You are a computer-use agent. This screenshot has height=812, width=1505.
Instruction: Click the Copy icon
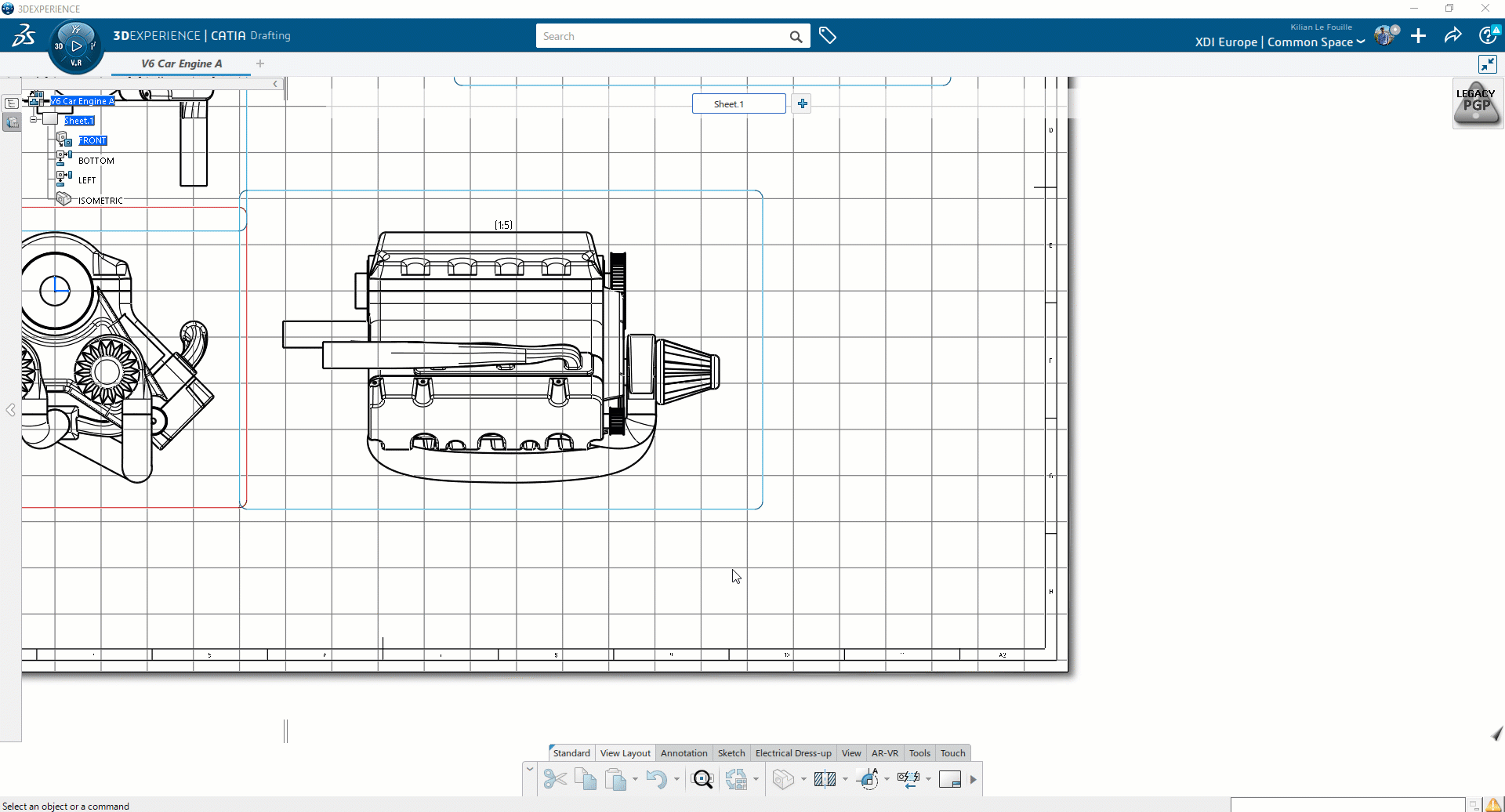coord(586,778)
